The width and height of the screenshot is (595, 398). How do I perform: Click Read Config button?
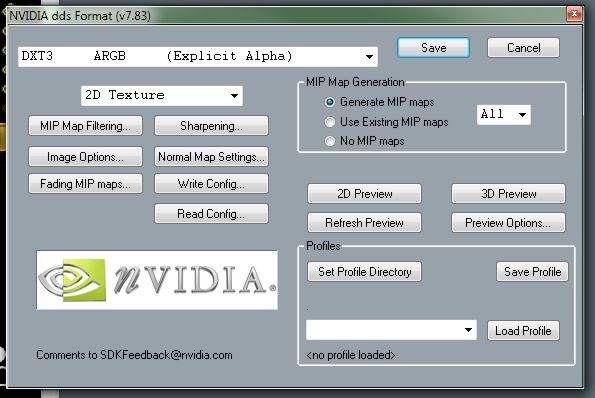pos(211,214)
